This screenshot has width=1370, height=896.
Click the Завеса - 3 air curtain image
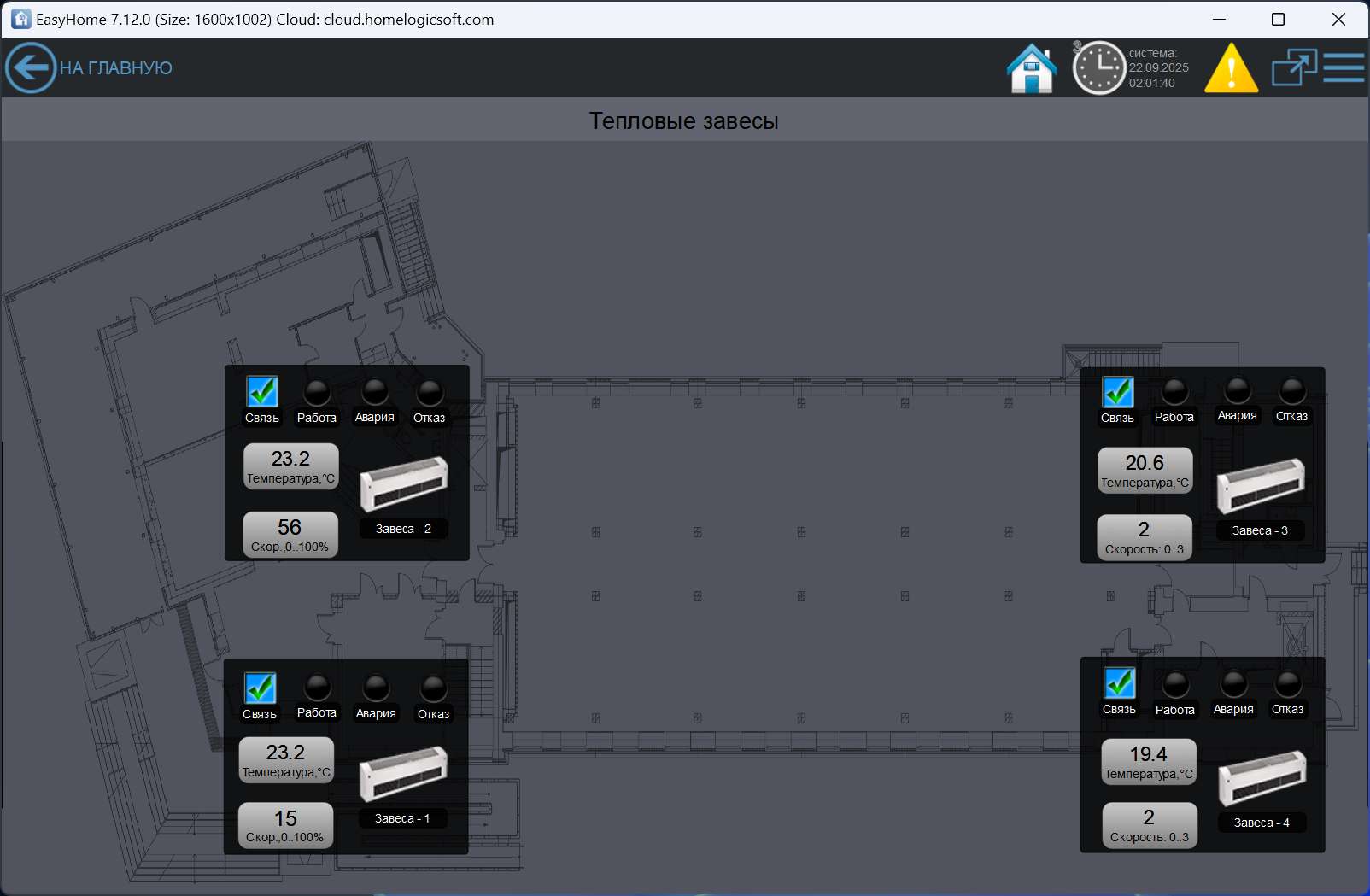tap(1260, 485)
